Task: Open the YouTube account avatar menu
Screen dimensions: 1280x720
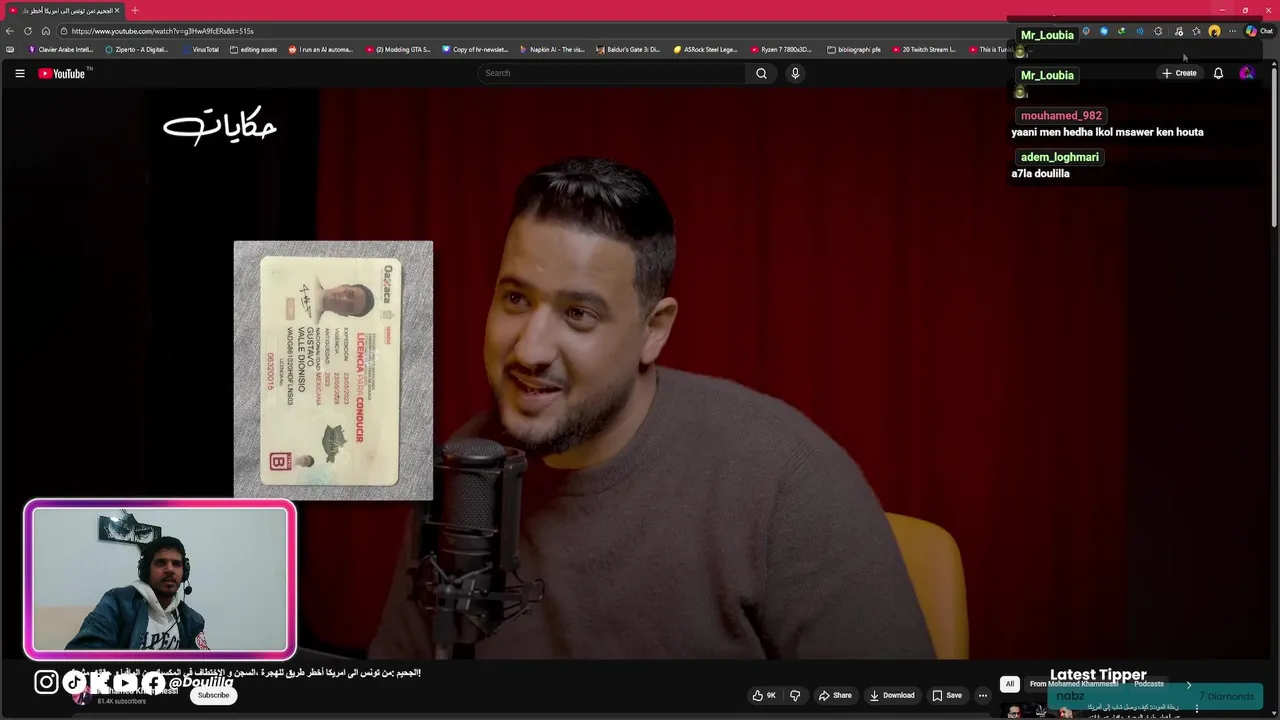Action: pyautogui.click(x=1246, y=73)
